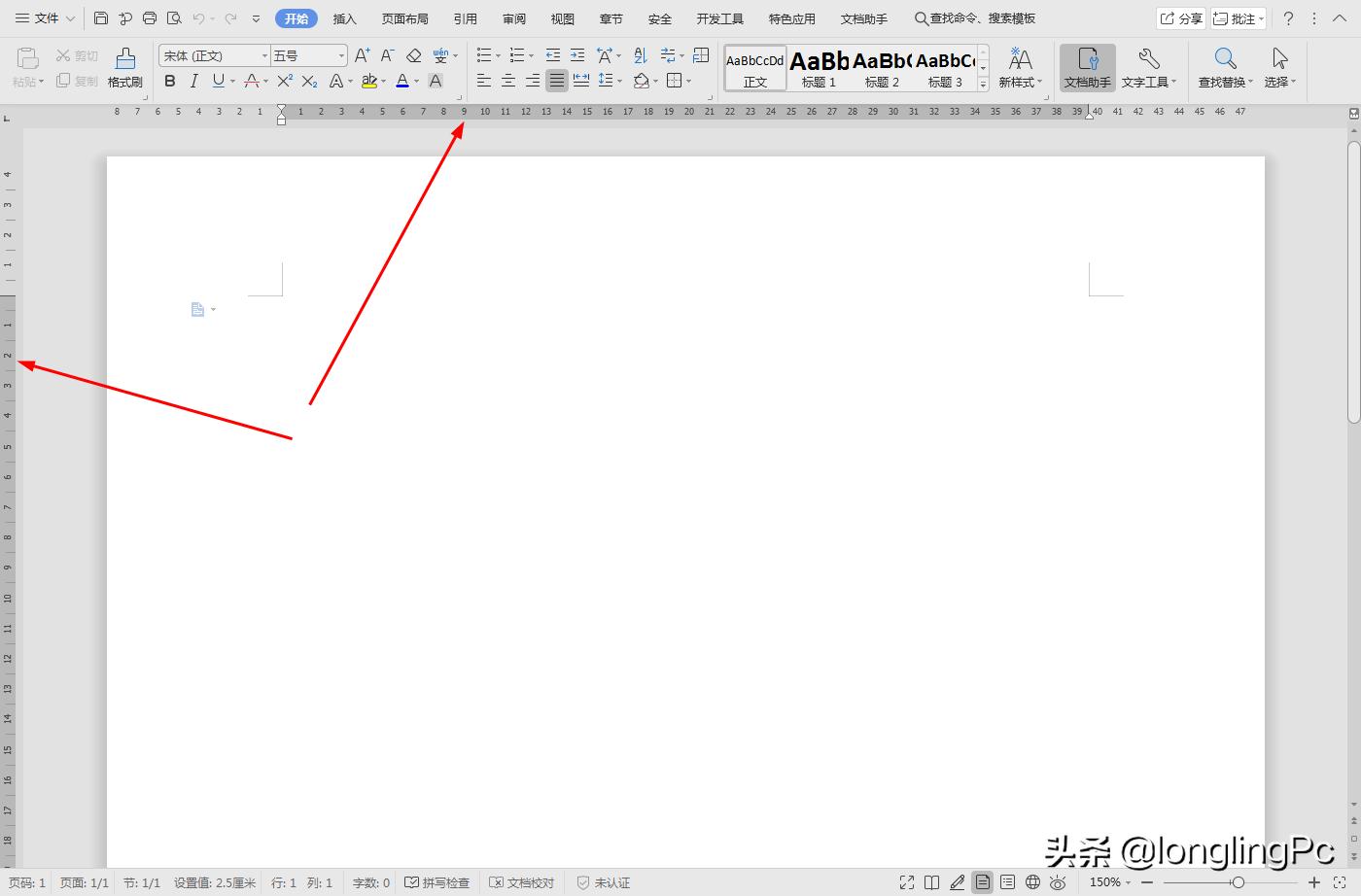Apply italic formatting
The width and height of the screenshot is (1361, 896).
point(193,82)
